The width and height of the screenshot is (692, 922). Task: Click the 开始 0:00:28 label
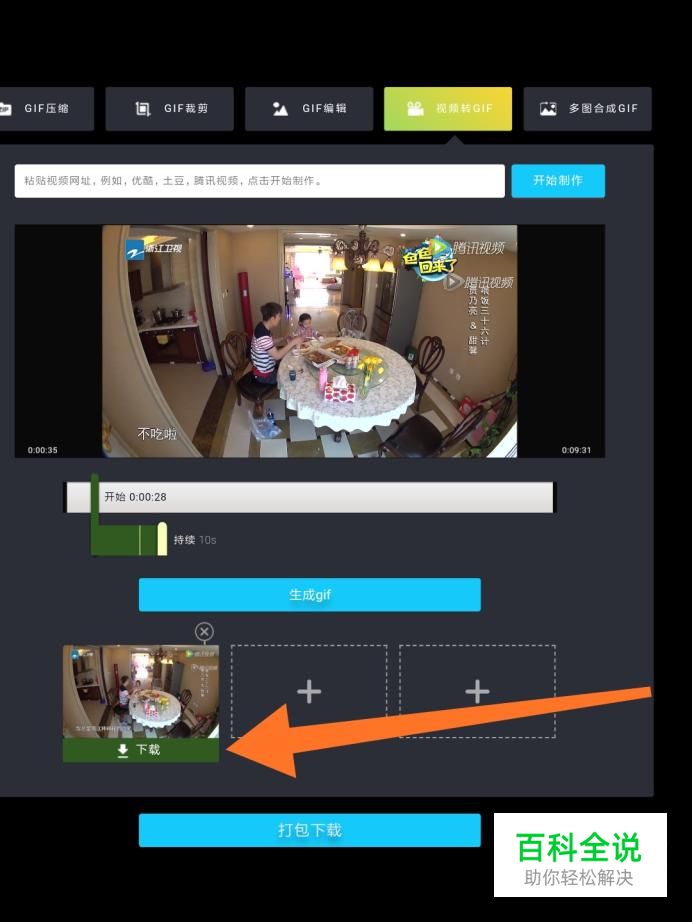pyautogui.click(x=135, y=497)
